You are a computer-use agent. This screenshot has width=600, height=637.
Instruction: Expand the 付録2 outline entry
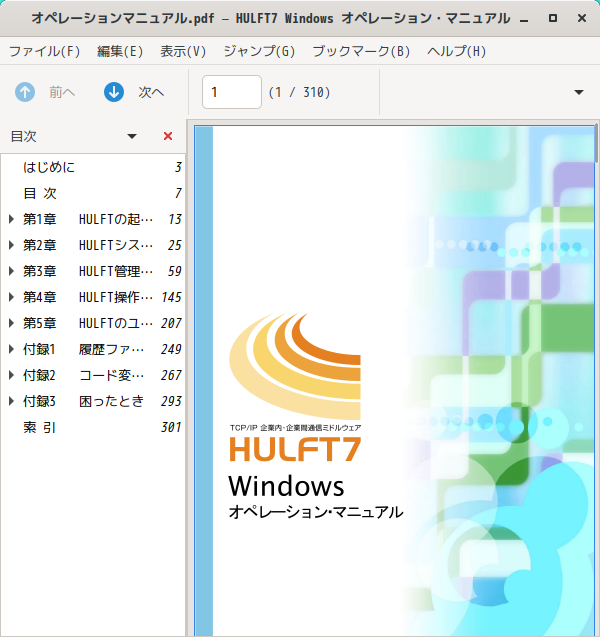tap(11, 375)
